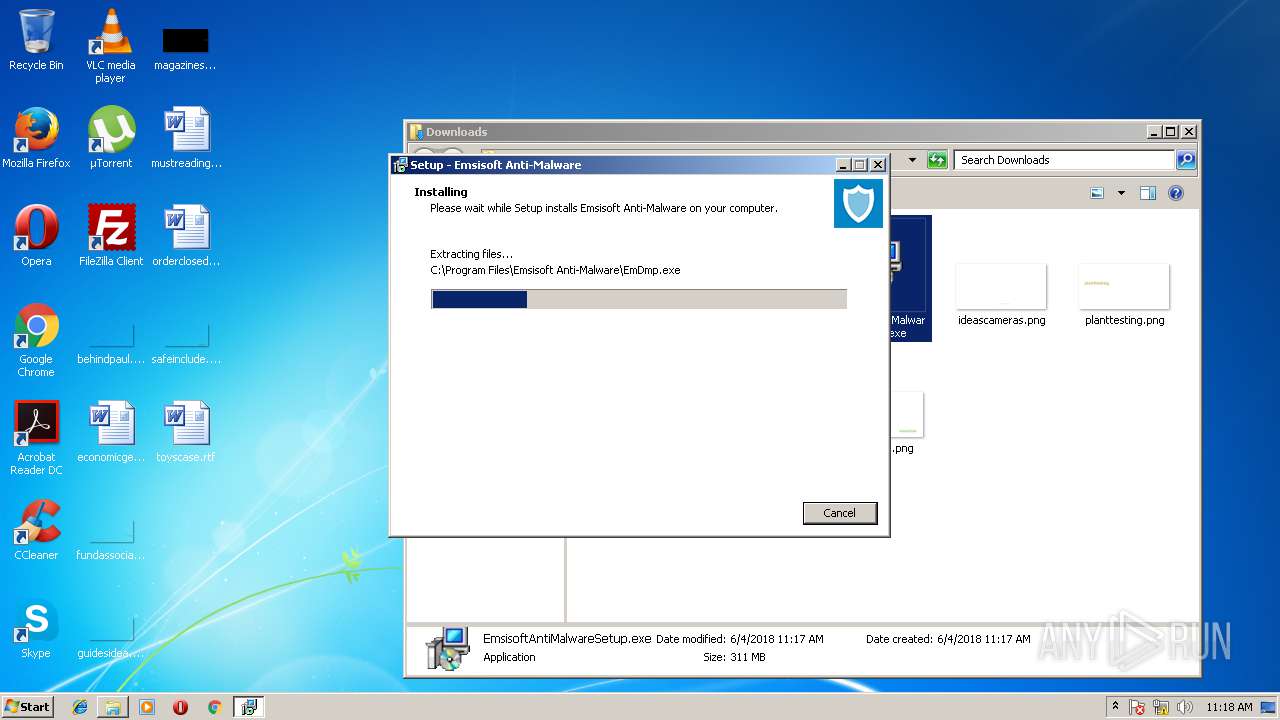Select the magazines desktop file icon
Screen dimensions: 1280x720
(185, 46)
